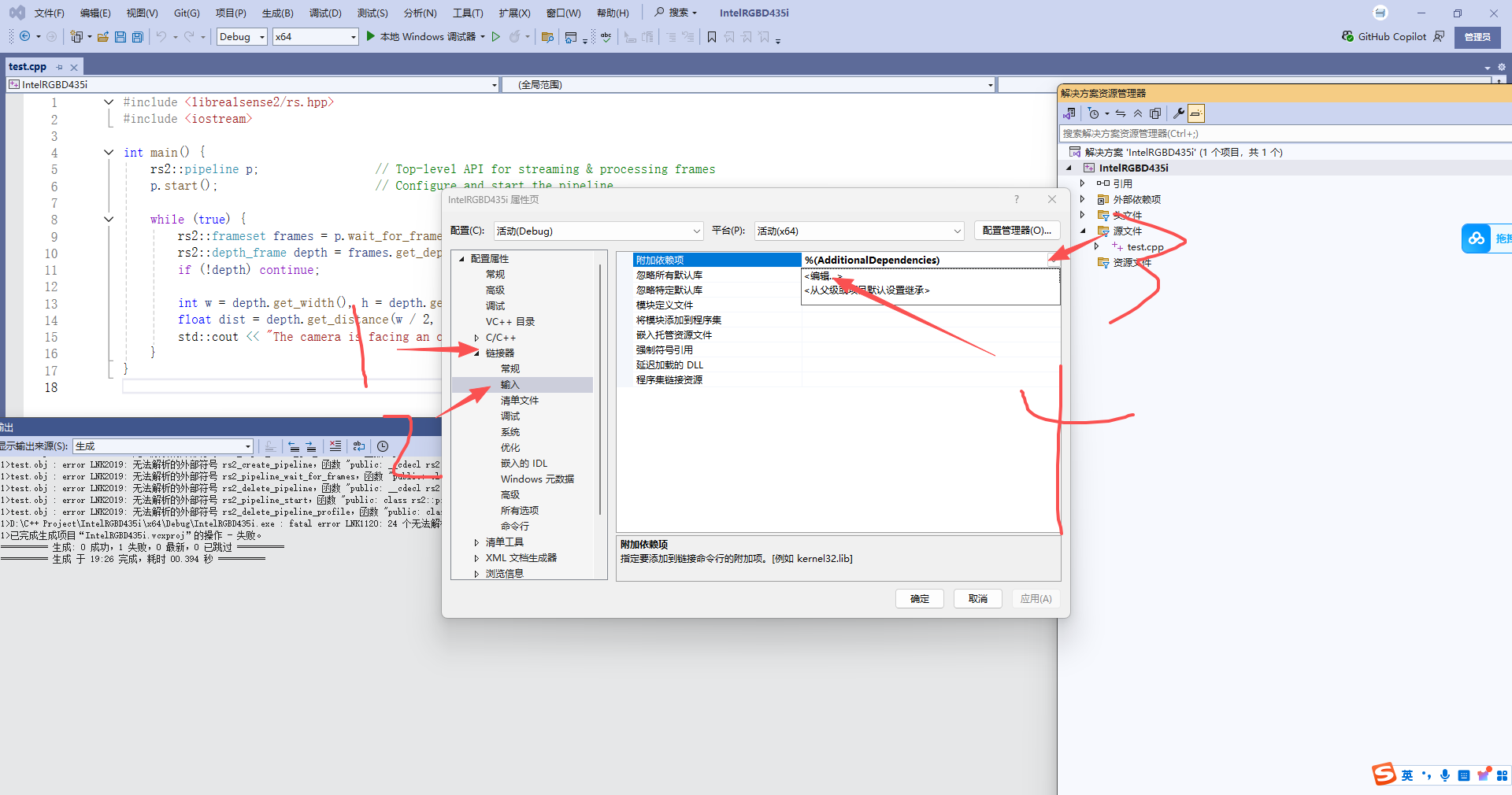
Task: Select 延迟加载的 DLL property row
Action: tap(847, 365)
